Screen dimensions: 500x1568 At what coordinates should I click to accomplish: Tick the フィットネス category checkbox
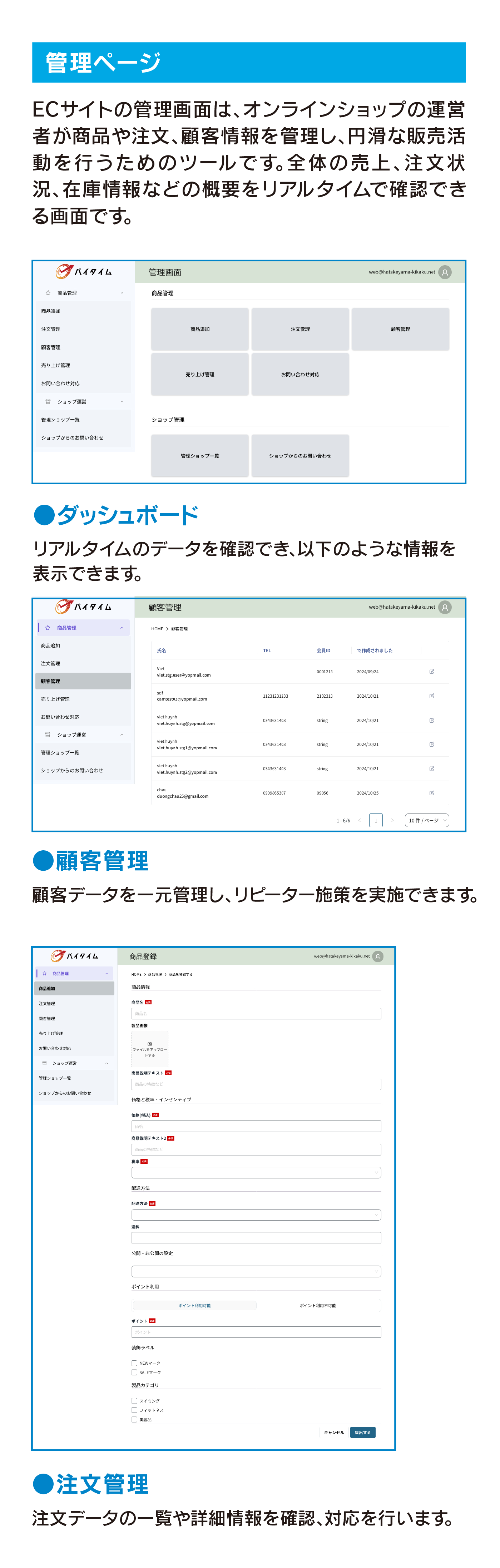135,1410
